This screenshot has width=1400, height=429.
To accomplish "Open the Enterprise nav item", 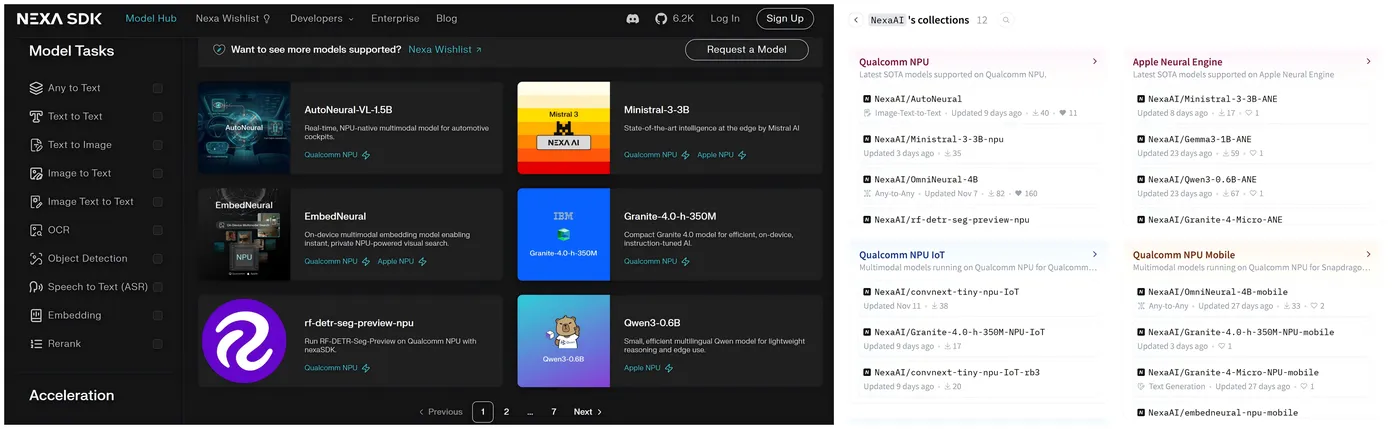I will (x=395, y=18).
